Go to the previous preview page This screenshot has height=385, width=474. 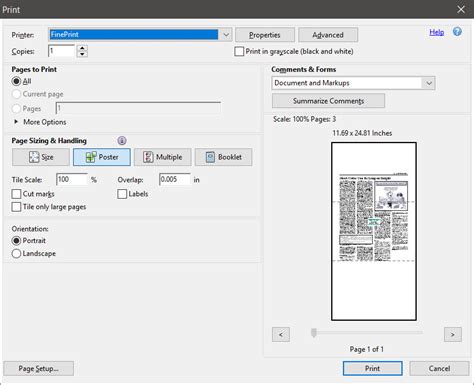281,334
